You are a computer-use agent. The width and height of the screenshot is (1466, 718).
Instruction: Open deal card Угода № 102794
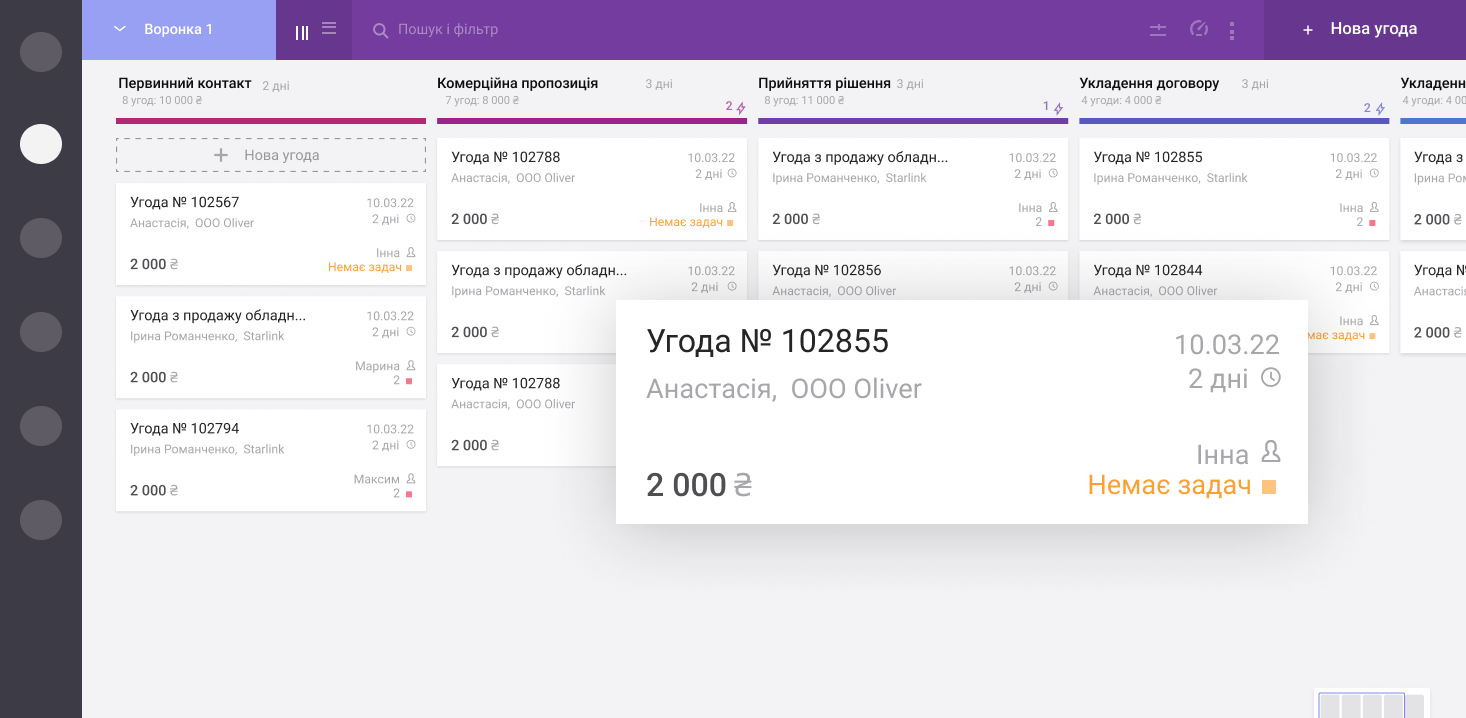[x=271, y=460]
